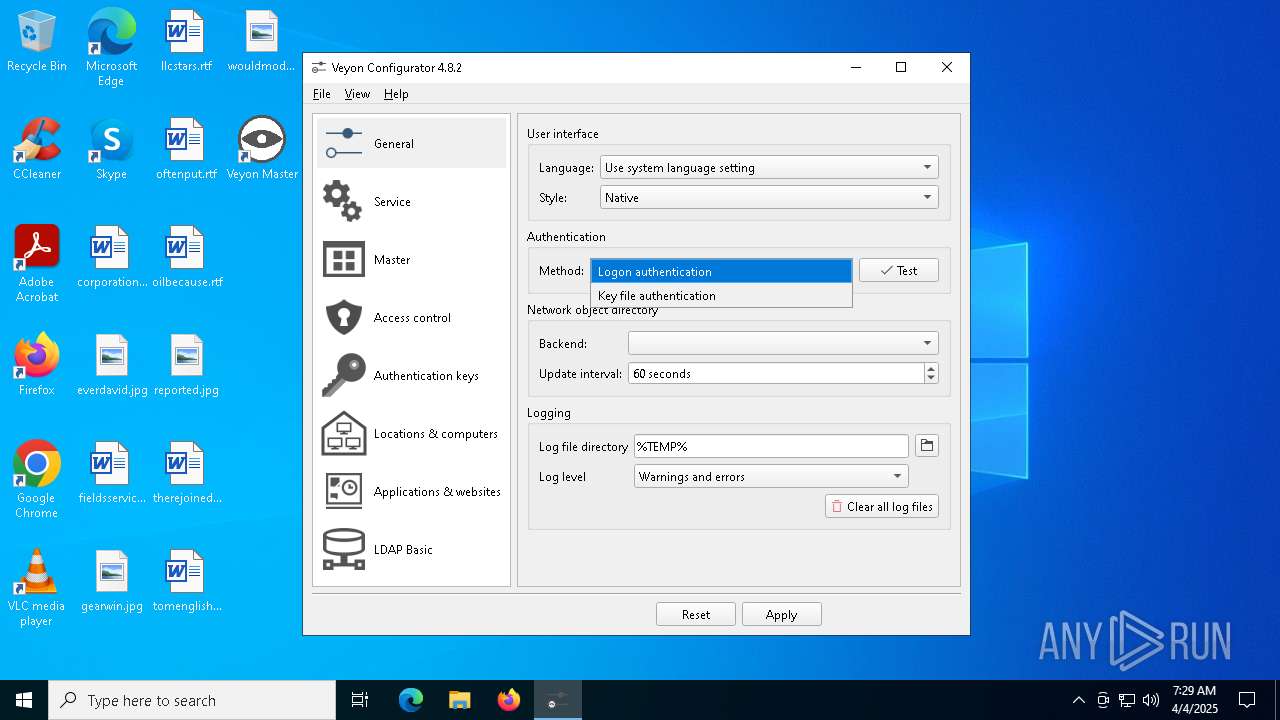Open the Authentication keys page
This screenshot has width=1280, height=720.
(x=411, y=375)
